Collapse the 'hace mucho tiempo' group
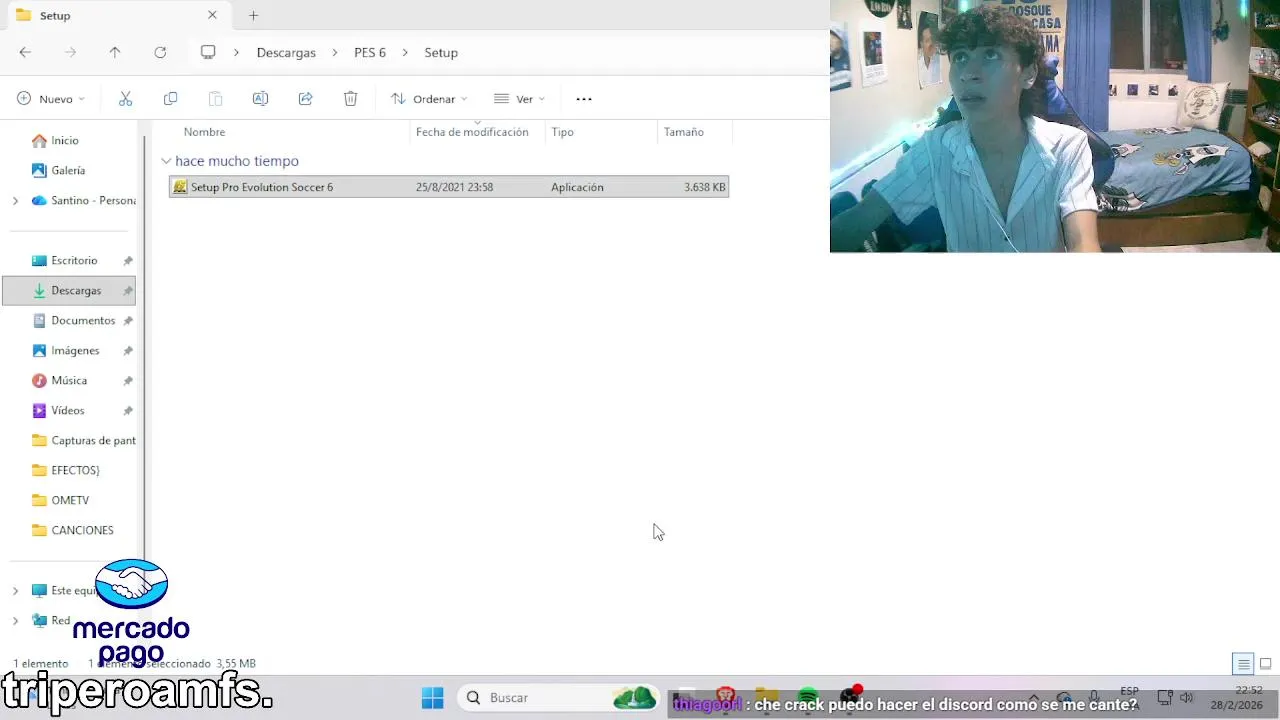The width and height of the screenshot is (1280, 720). point(166,161)
